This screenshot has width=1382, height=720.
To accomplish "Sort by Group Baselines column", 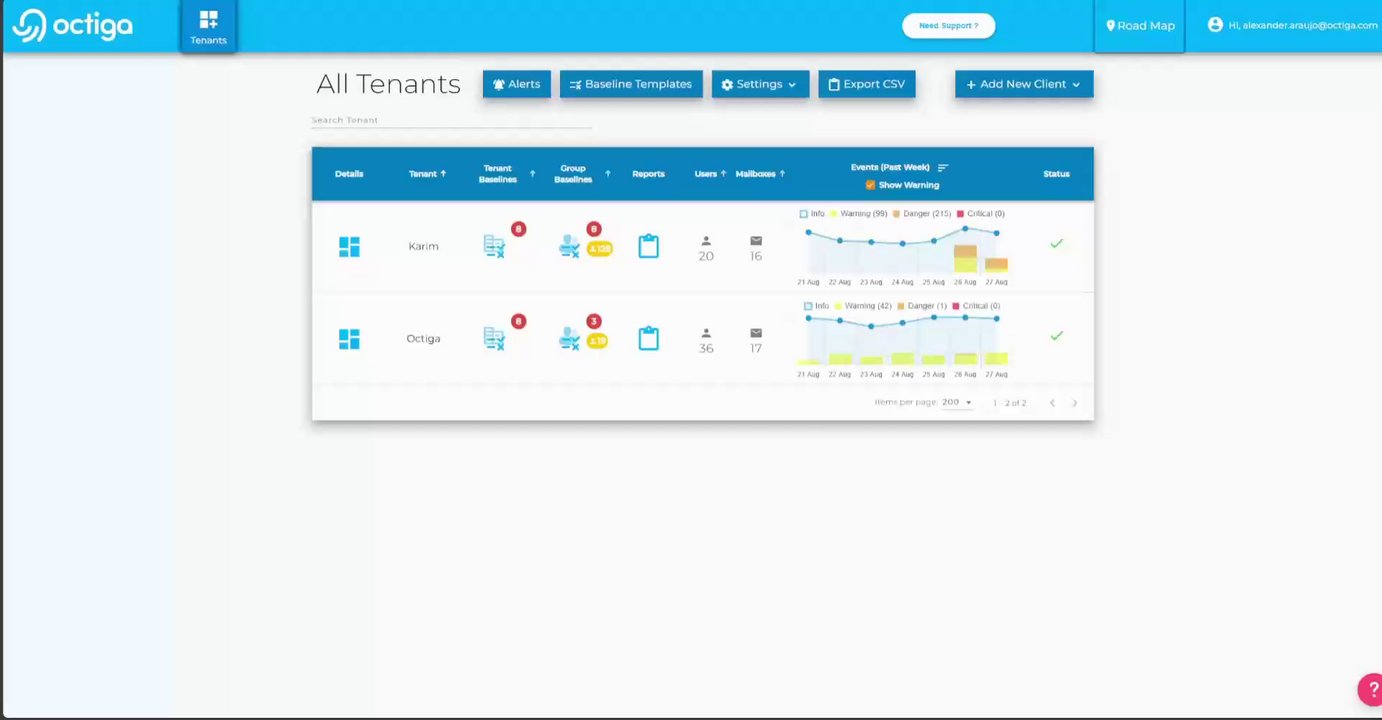I will click(x=582, y=174).
